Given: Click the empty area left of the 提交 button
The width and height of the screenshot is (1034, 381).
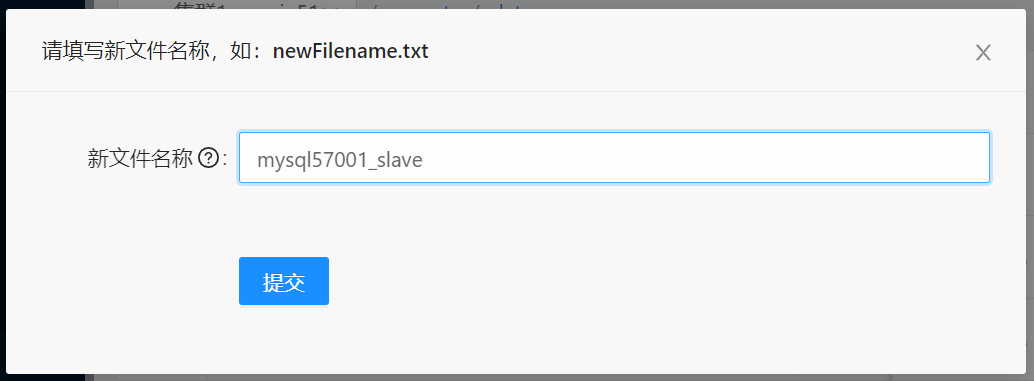Looking at the screenshot, I should coord(125,281).
